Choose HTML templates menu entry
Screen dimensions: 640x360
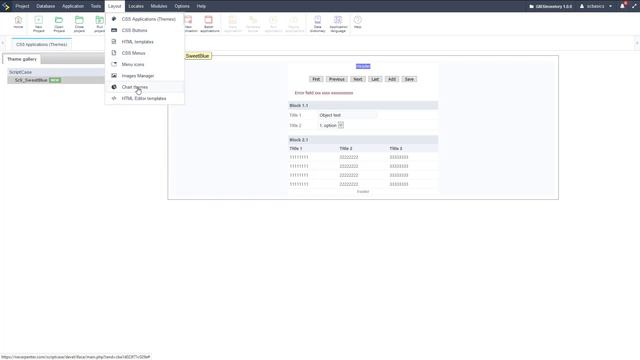coord(144,42)
